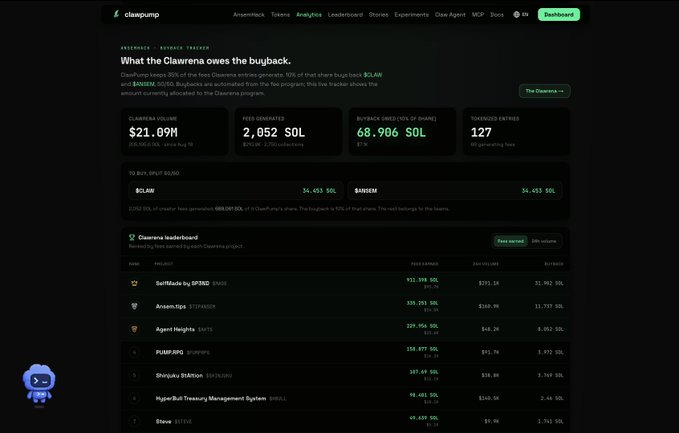Click the 24h Volume column header
679x433 pixels.
[x=485, y=264]
